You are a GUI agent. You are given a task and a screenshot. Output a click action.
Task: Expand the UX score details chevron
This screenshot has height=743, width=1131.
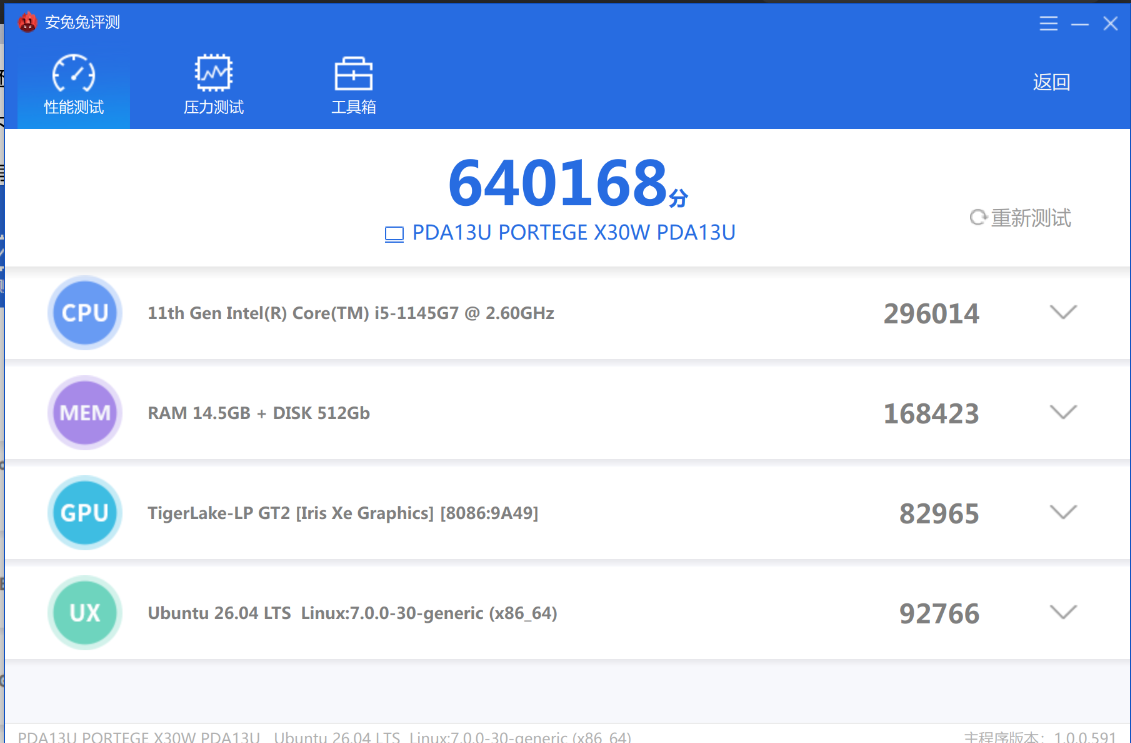[1063, 612]
